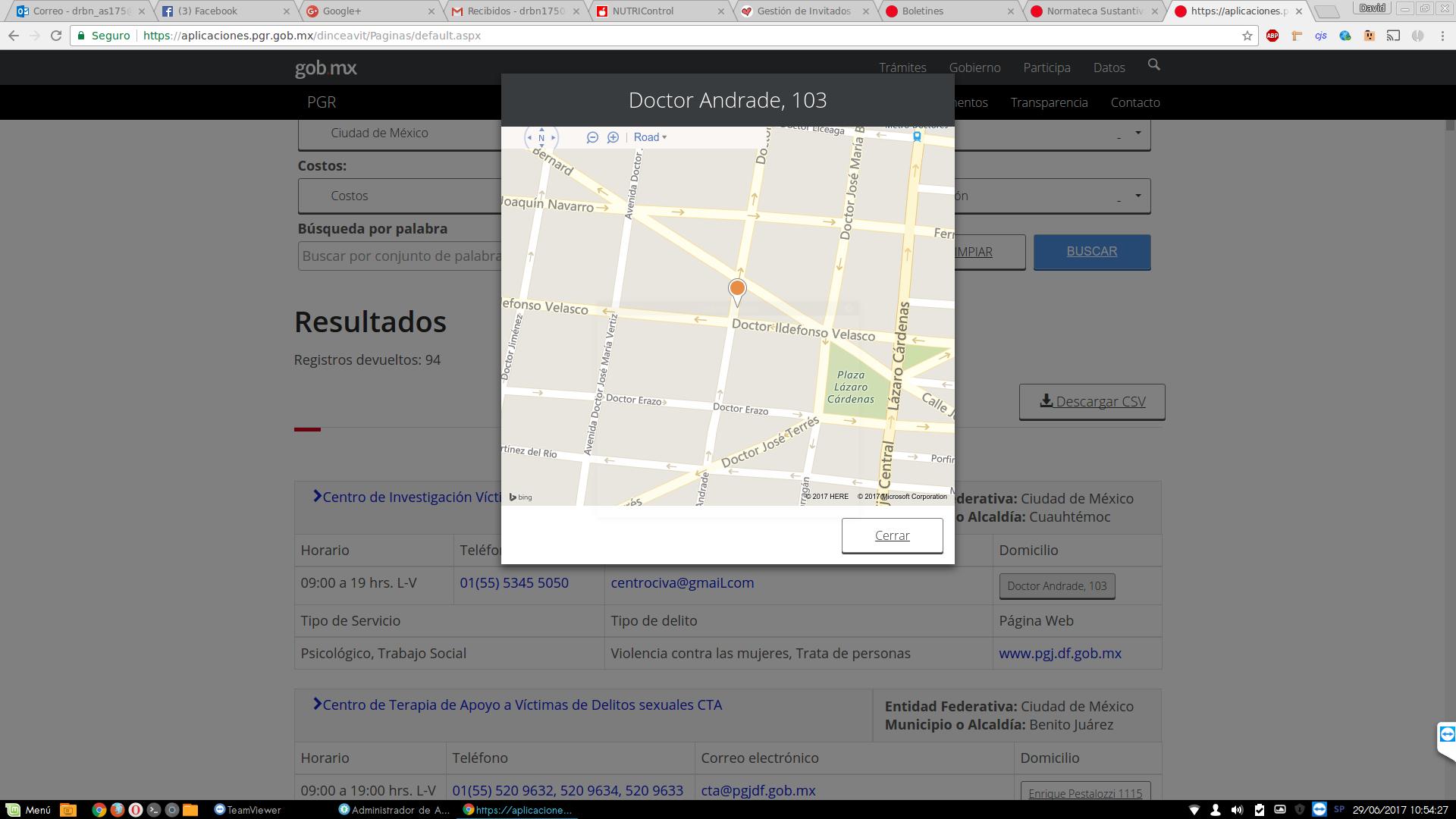This screenshot has width=1456, height=819.
Task: Expand Centro de Investigación Victimológica entry
Action: coord(408,497)
